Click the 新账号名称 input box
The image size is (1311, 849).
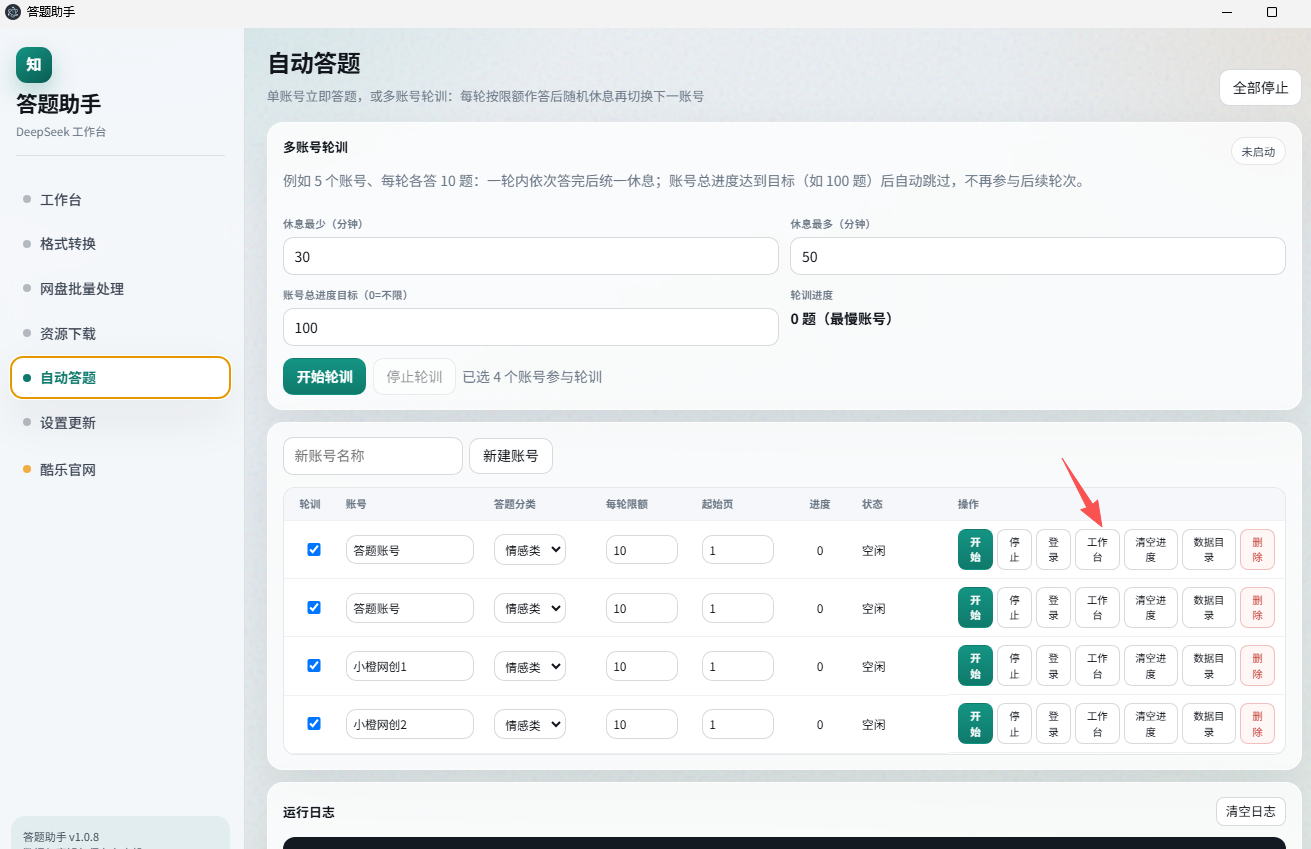pos(372,456)
